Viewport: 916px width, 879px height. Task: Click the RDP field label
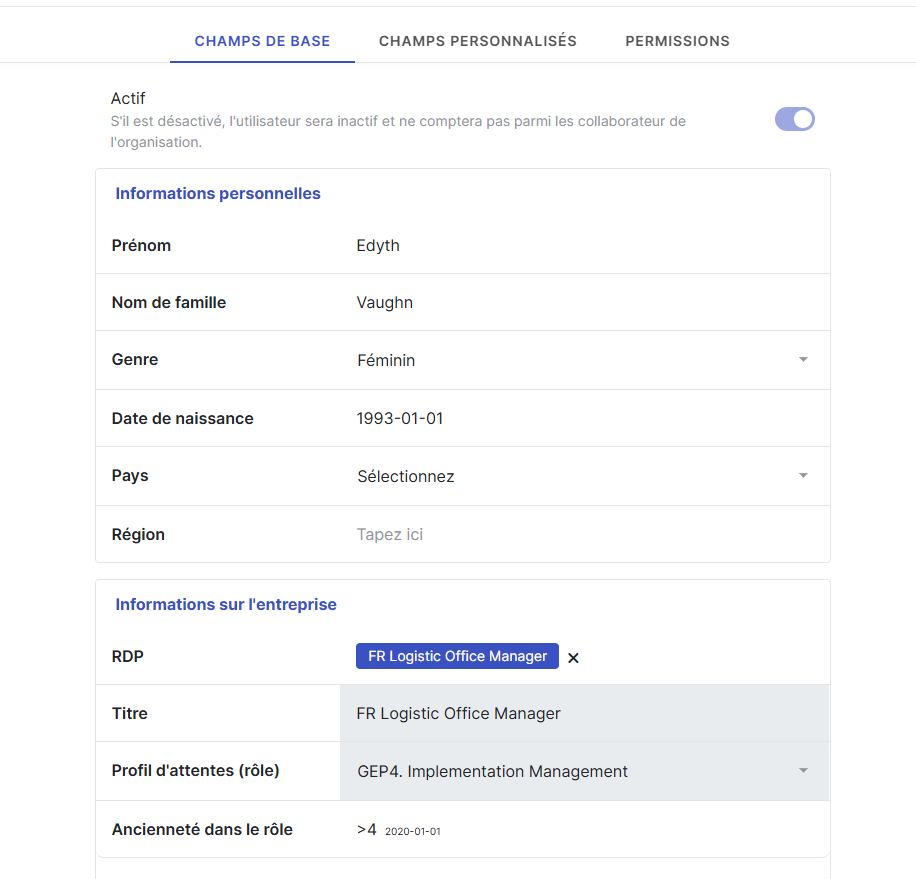[128, 656]
